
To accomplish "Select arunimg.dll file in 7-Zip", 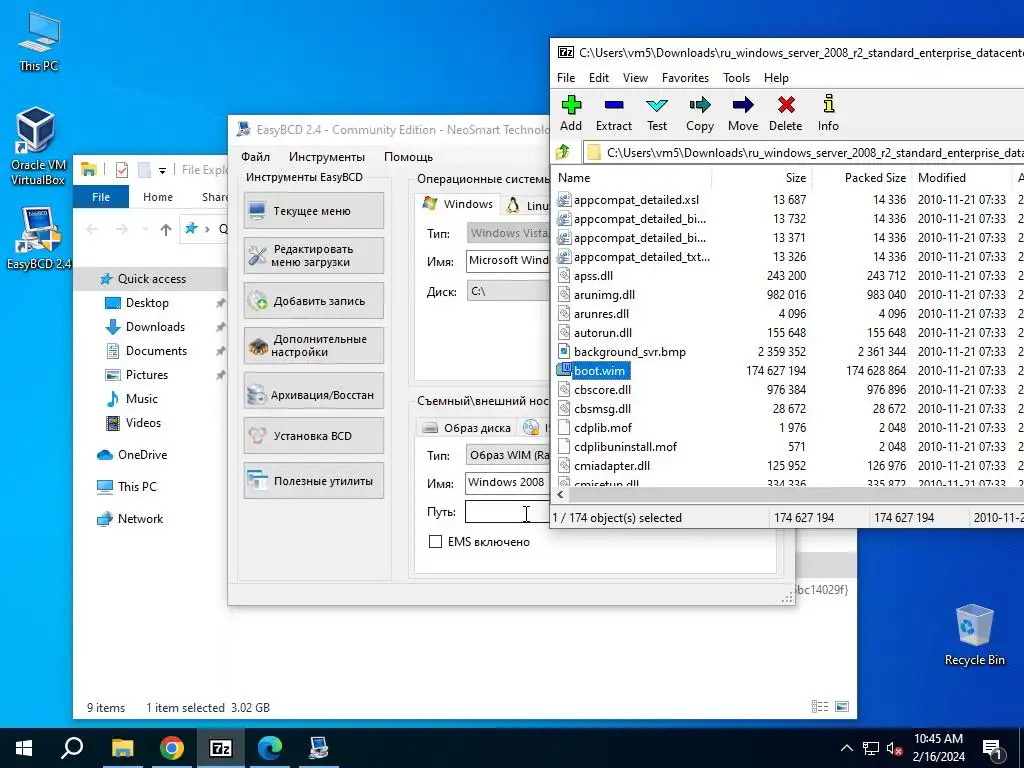I will pos(604,295).
